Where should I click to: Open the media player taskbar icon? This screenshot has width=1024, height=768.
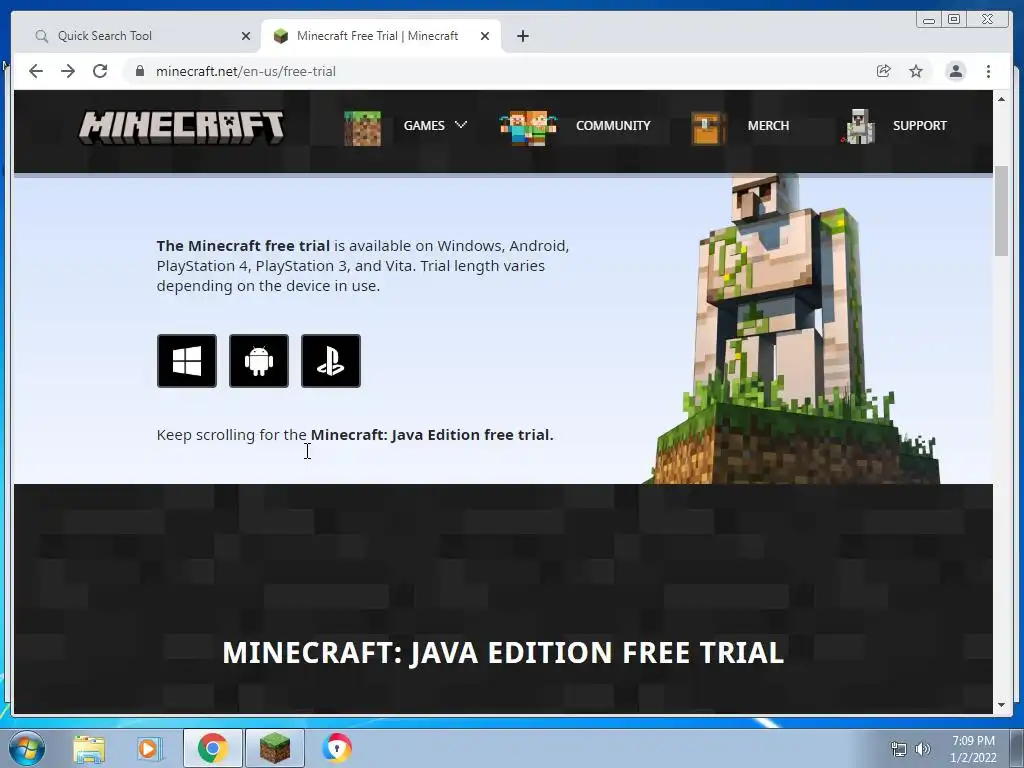tap(148, 748)
